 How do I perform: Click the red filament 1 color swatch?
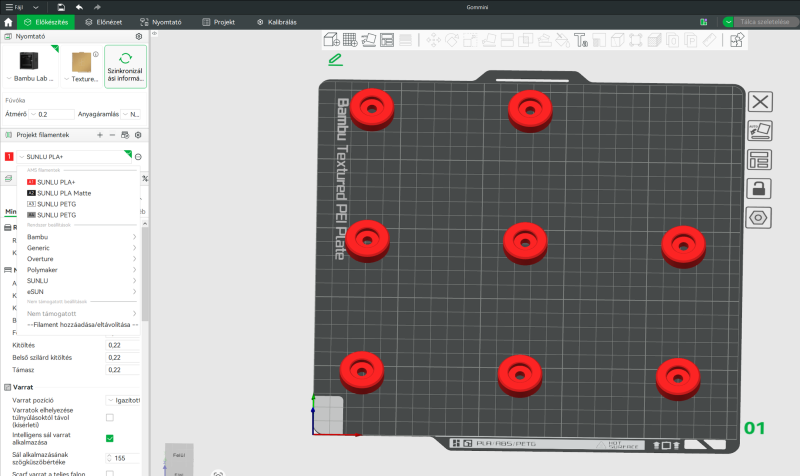(x=9, y=157)
